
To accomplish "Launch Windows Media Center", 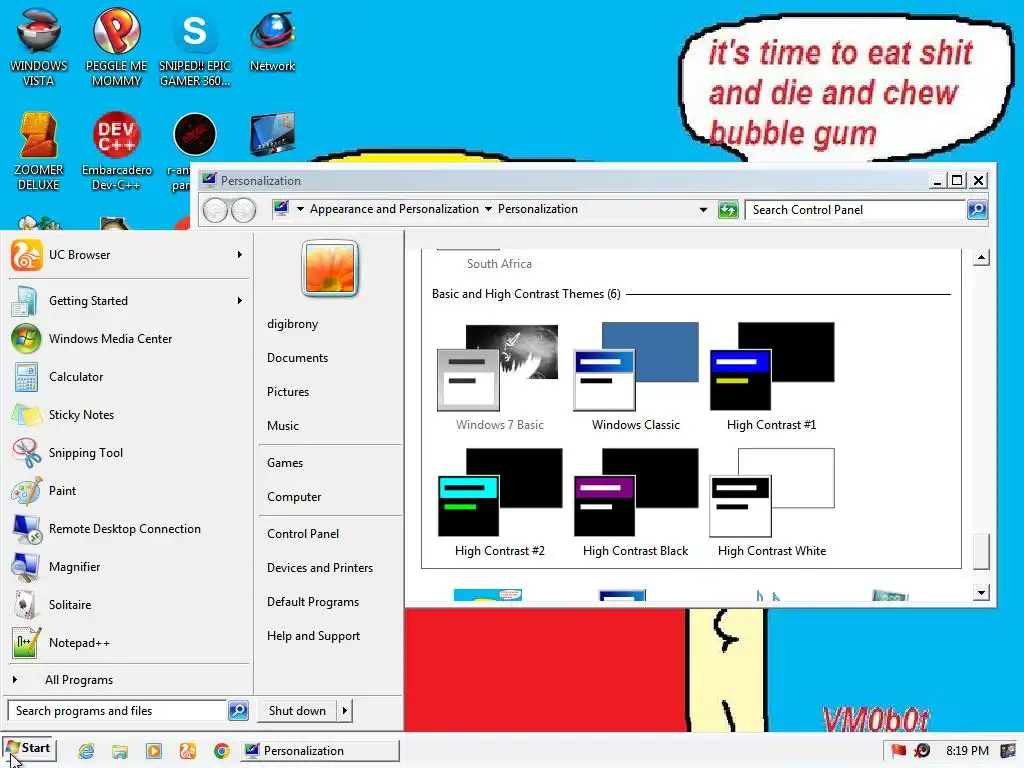I will pos(129,339).
